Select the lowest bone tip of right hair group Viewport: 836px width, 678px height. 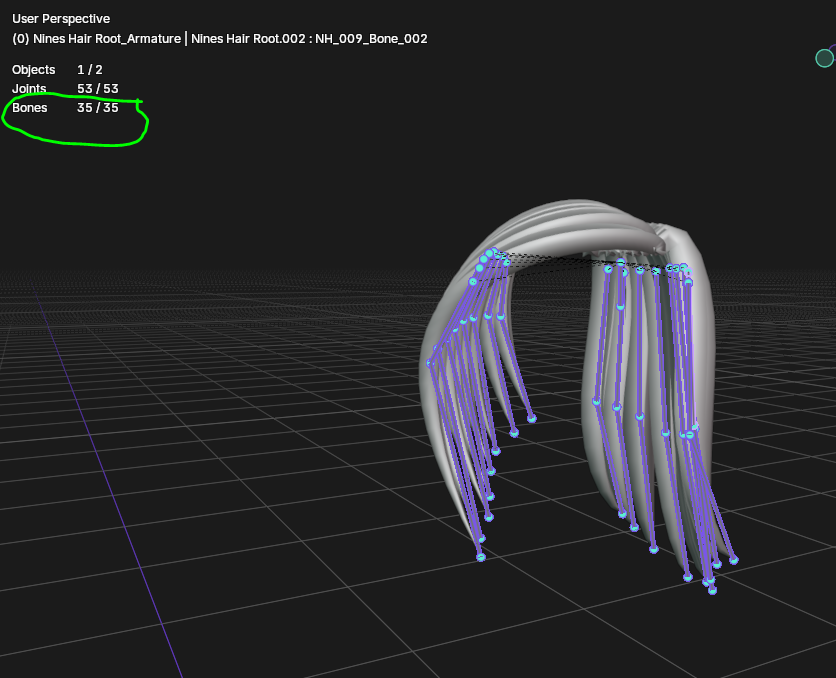tap(712, 590)
